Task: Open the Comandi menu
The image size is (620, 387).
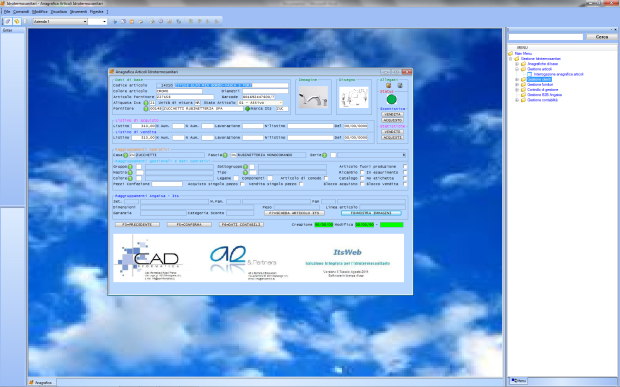Action: click(21, 12)
